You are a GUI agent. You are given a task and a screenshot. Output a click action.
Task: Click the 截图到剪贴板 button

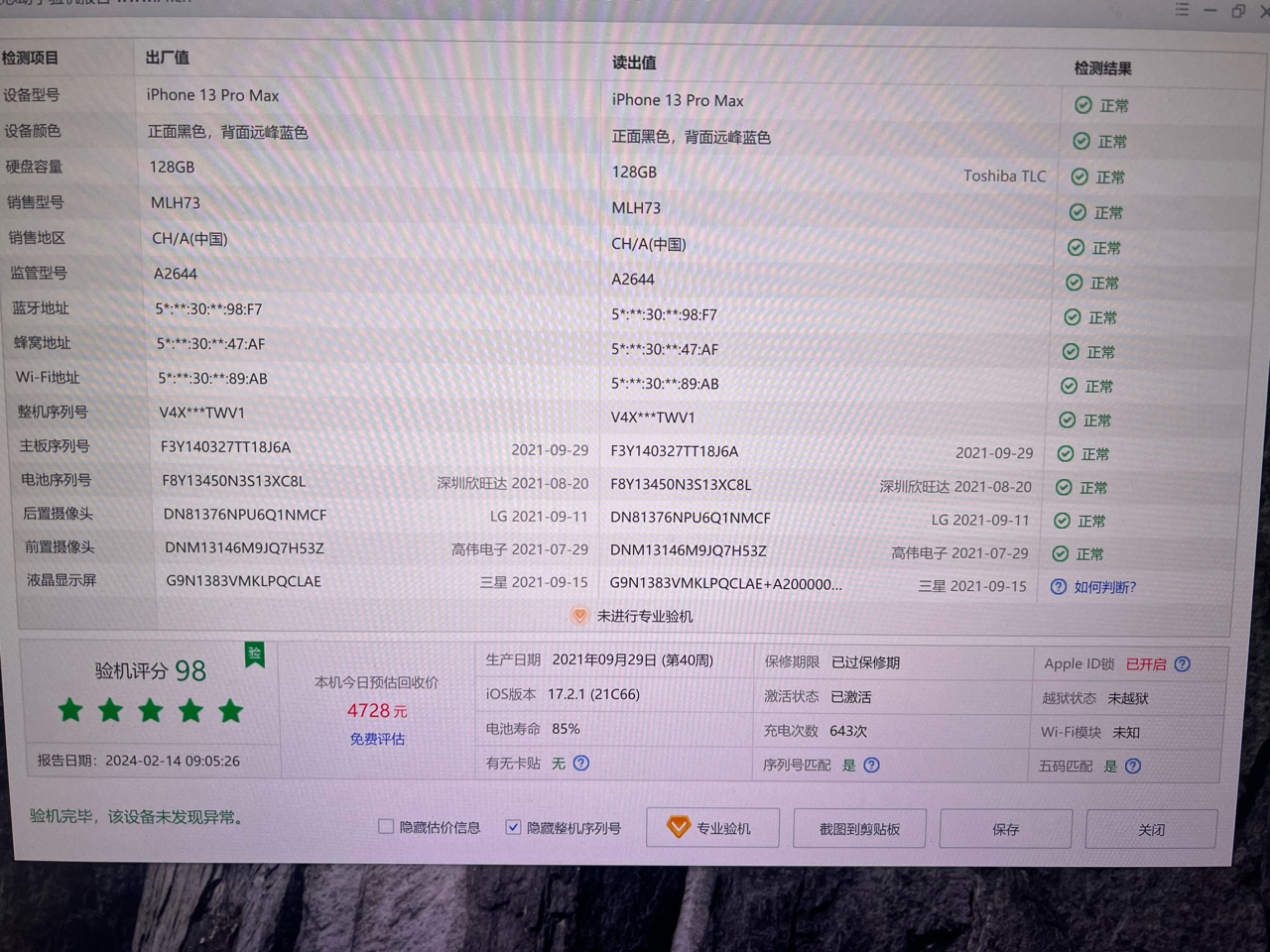point(859,828)
